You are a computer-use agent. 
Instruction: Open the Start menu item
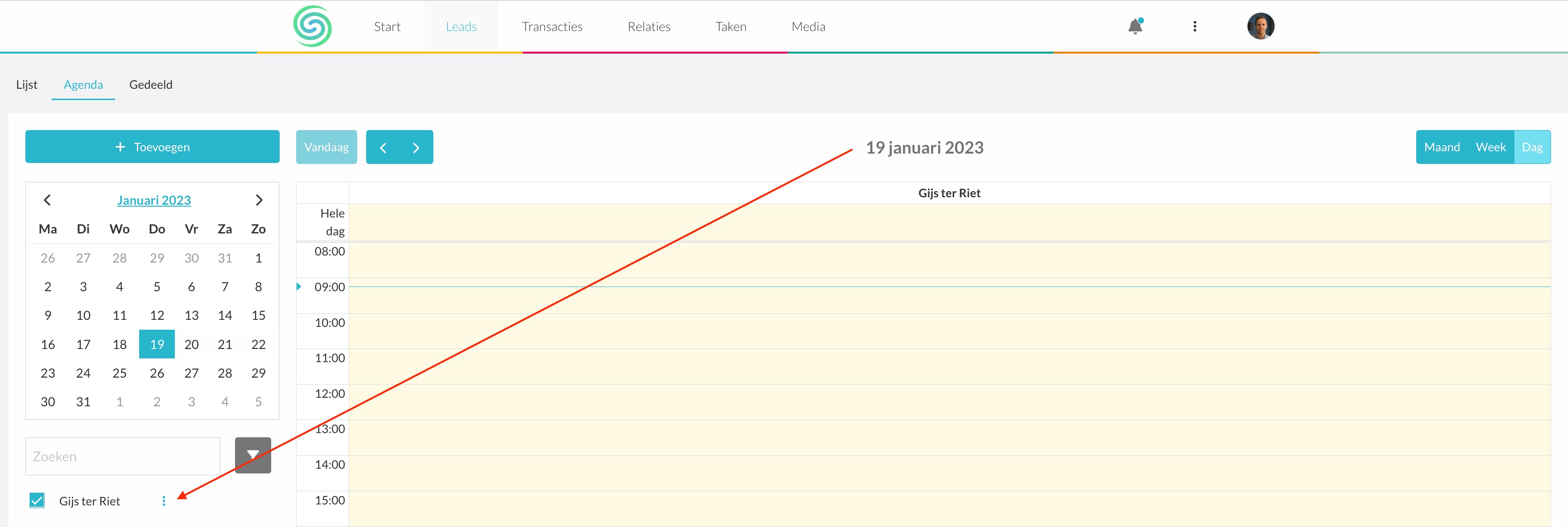(x=387, y=27)
